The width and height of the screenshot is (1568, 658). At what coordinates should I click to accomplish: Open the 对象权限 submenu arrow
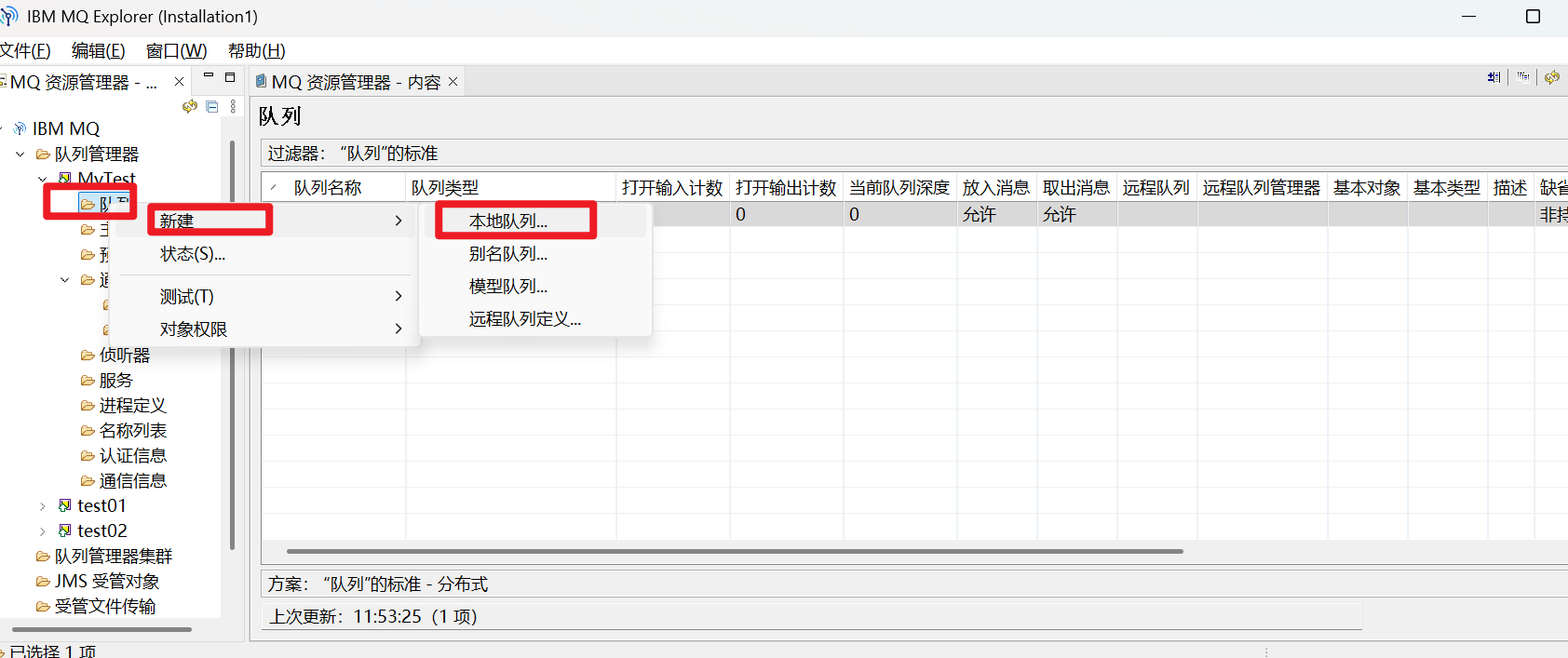coord(399,329)
